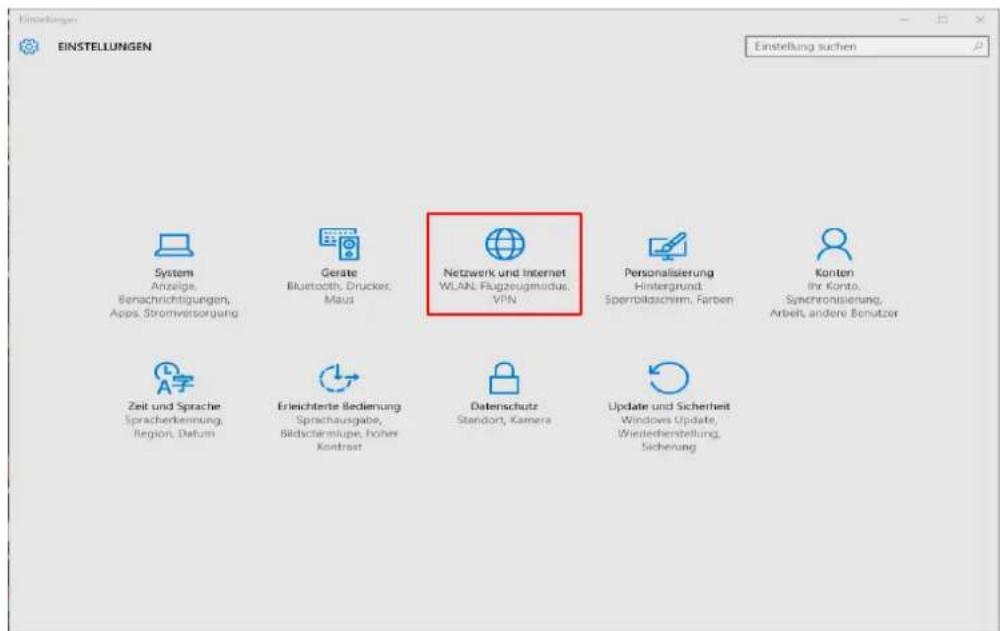This screenshot has height=631, width=1000.
Task: Click the 'Spracherkennung, Region, Datum' description
Action: (x=173, y=427)
